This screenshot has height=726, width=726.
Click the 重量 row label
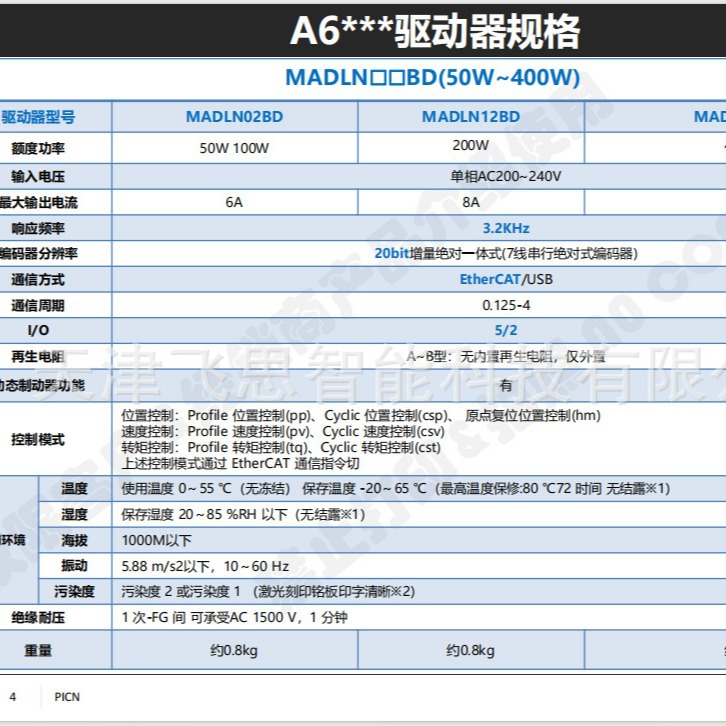point(38,651)
